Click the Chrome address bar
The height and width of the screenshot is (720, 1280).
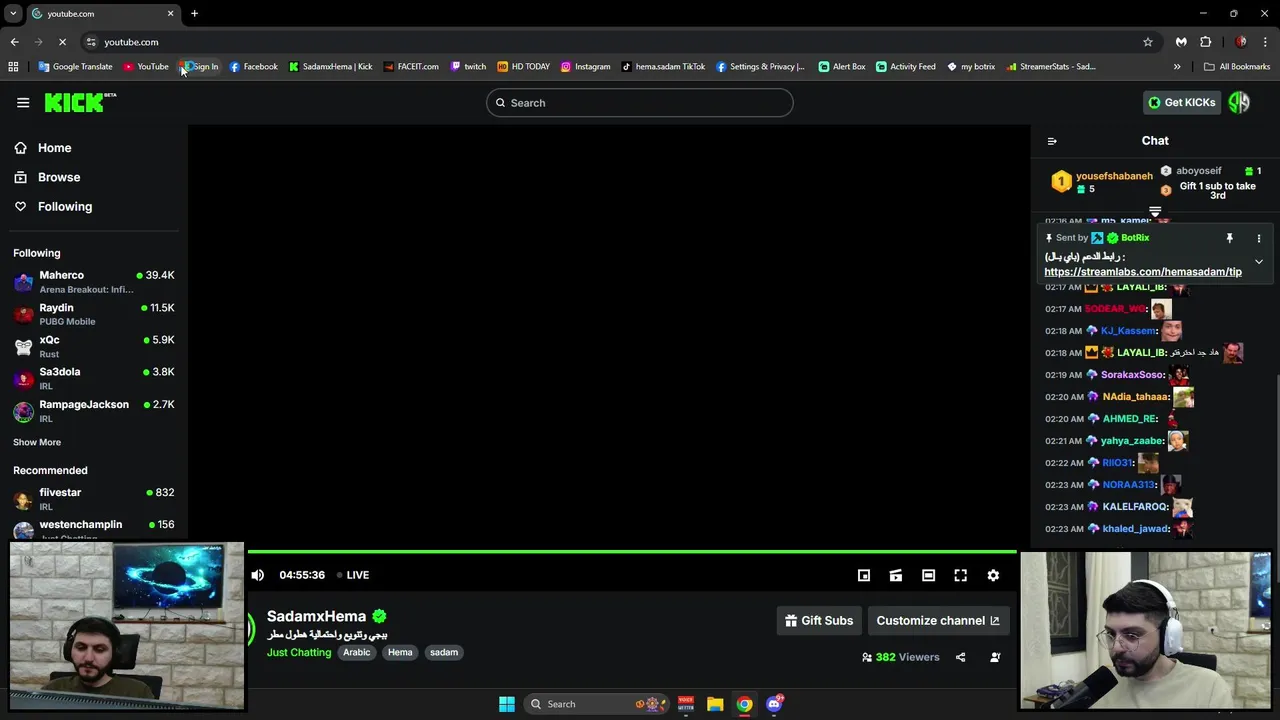pos(610,42)
